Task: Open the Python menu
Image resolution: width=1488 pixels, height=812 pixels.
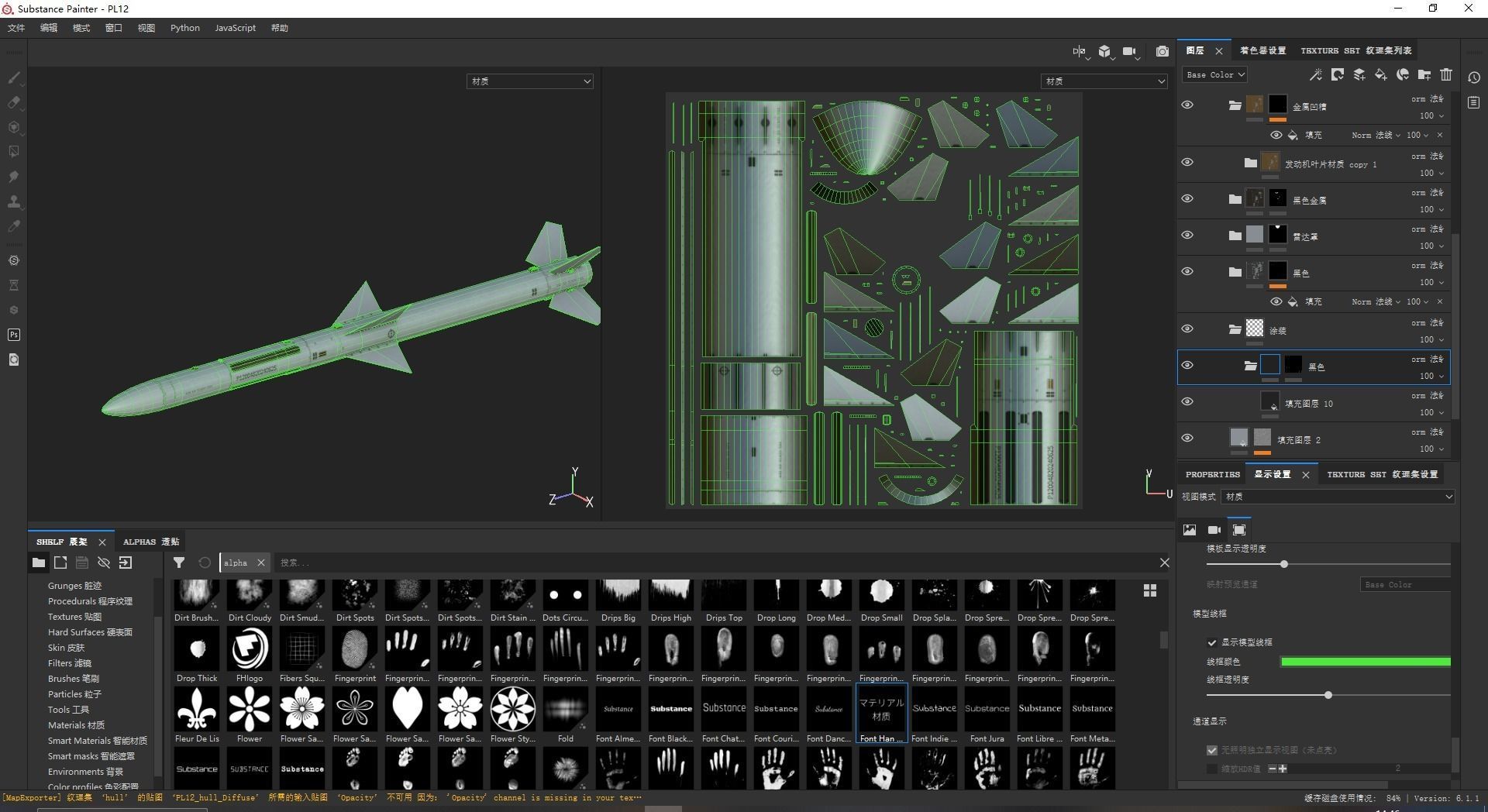Action: click(x=185, y=28)
